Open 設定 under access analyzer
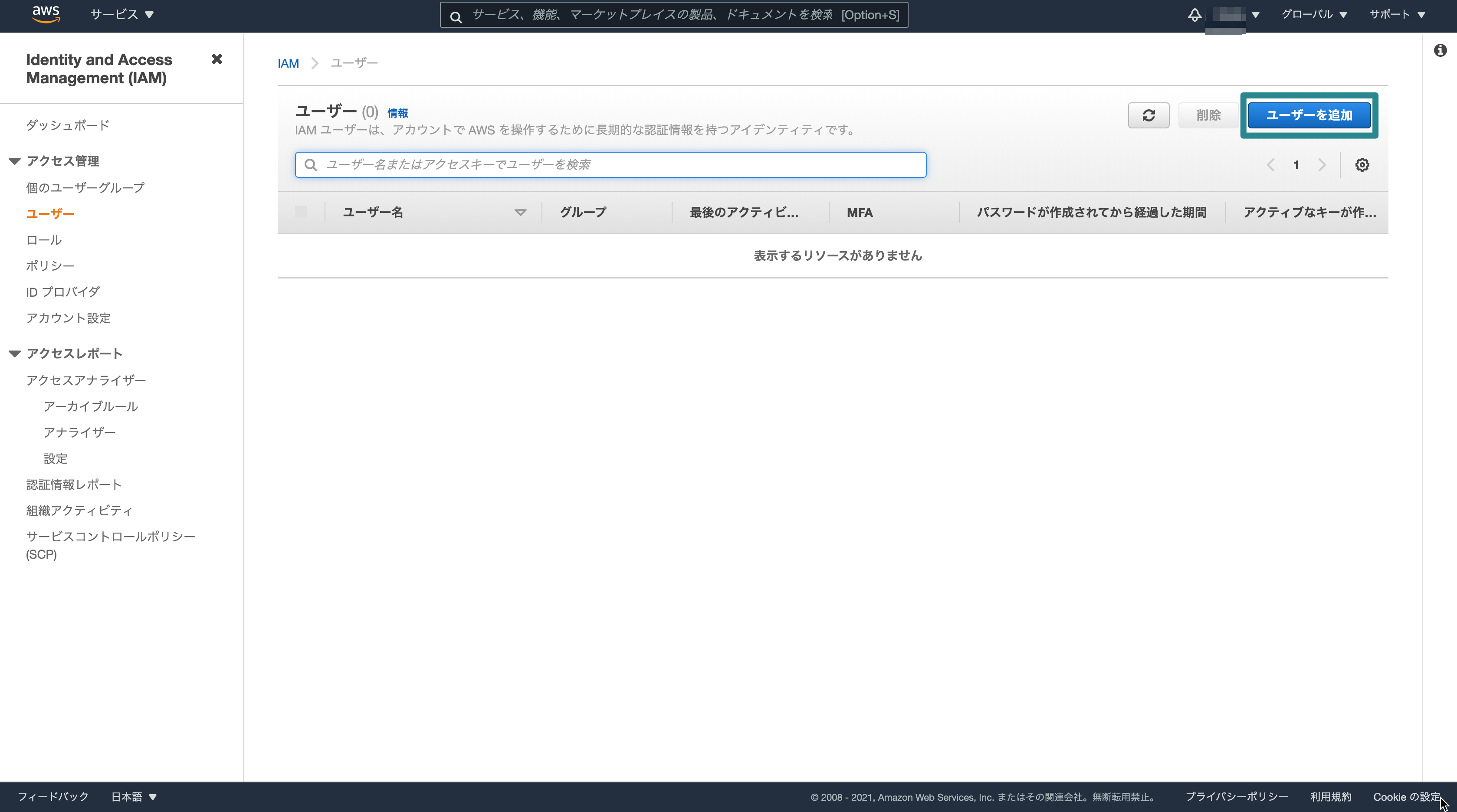Image resolution: width=1457 pixels, height=812 pixels. coord(56,458)
